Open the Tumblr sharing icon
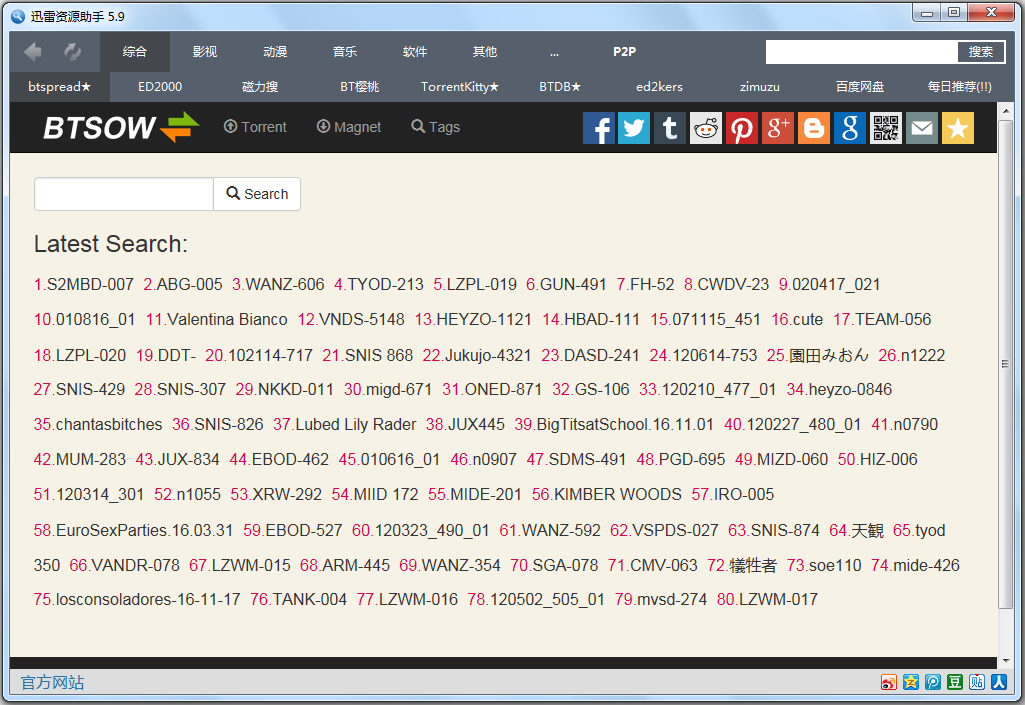Screen dimensions: 1025x705 [x=670, y=127]
